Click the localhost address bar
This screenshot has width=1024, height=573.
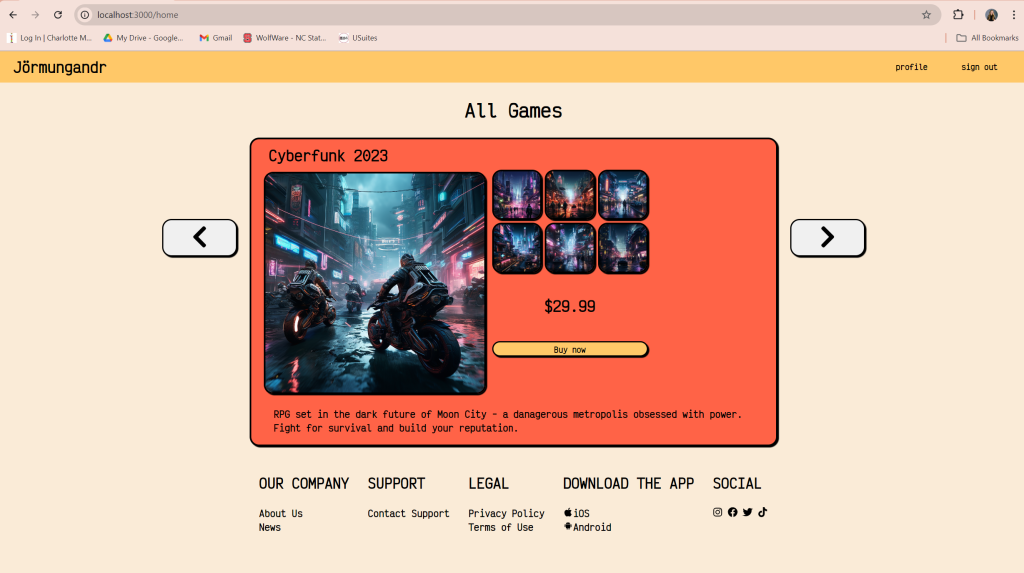pyautogui.click(x=500, y=15)
